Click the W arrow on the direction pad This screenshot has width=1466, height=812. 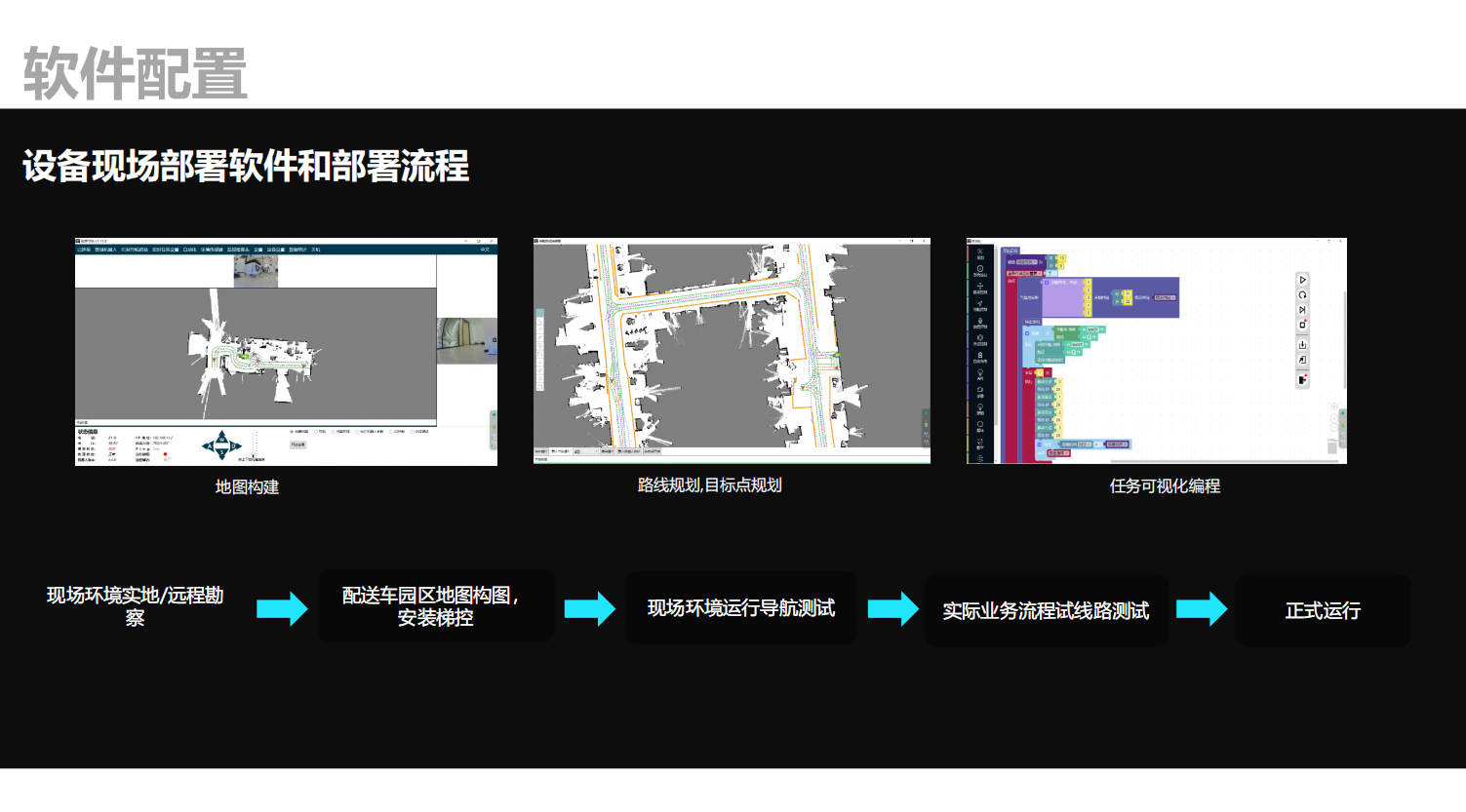[x=220, y=439]
